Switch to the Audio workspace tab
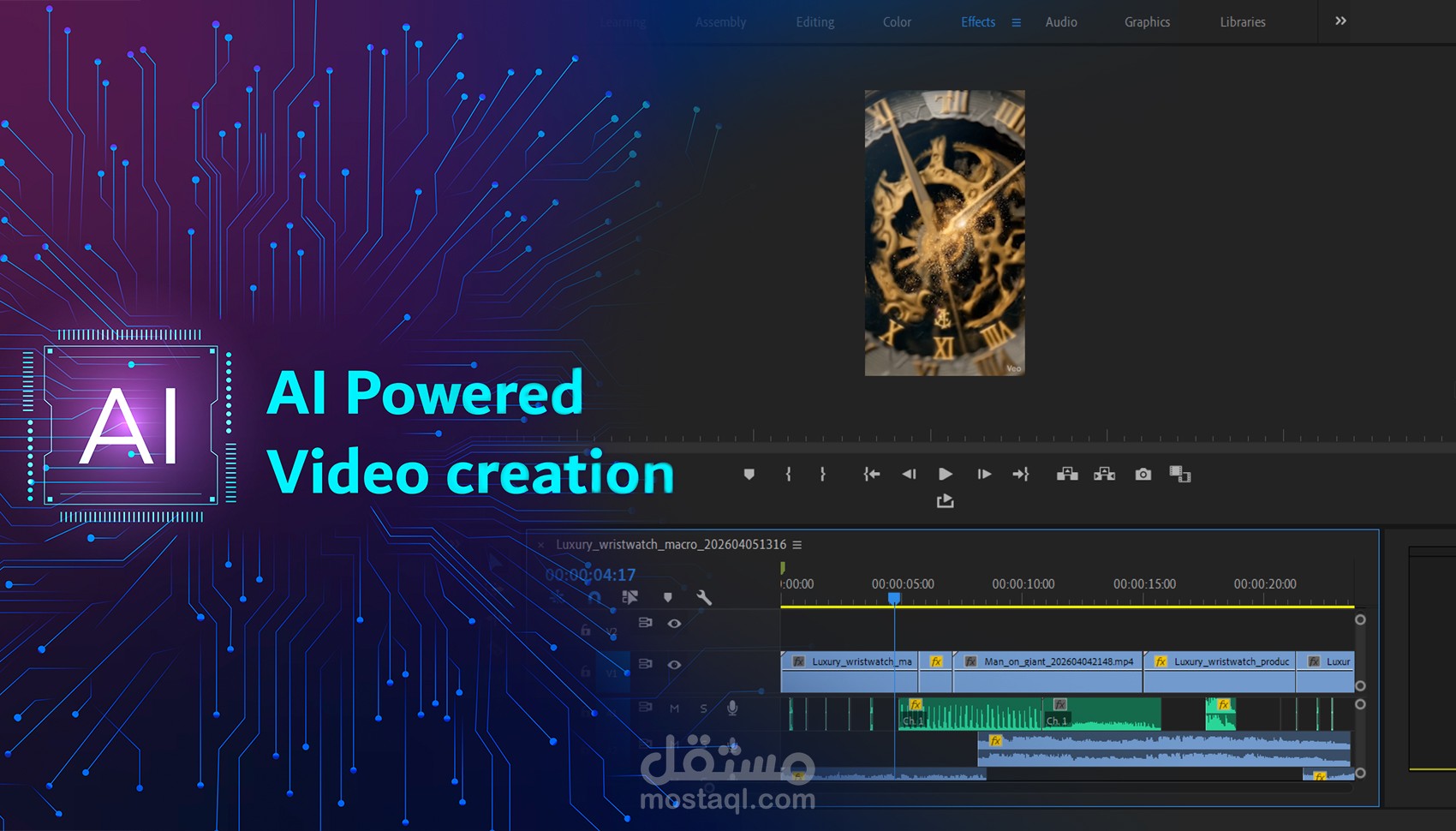 coord(1061,22)
